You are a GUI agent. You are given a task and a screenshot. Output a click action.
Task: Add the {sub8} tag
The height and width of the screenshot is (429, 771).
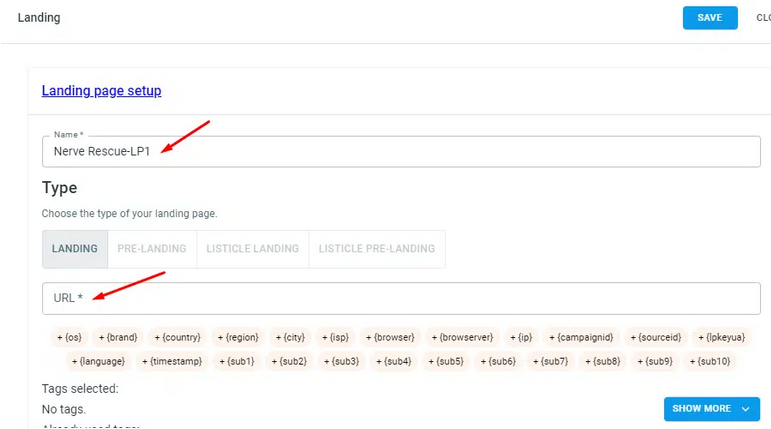(603, 362)
